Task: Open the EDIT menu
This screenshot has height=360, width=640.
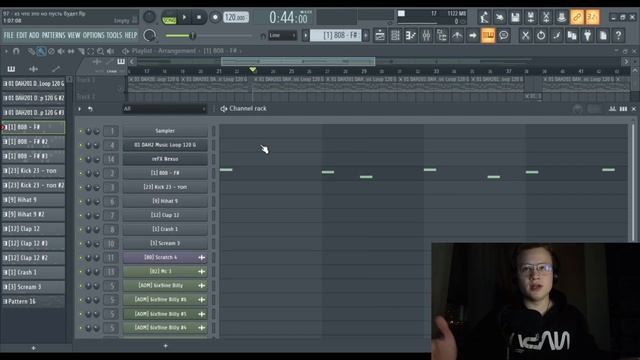Action: 22,36
